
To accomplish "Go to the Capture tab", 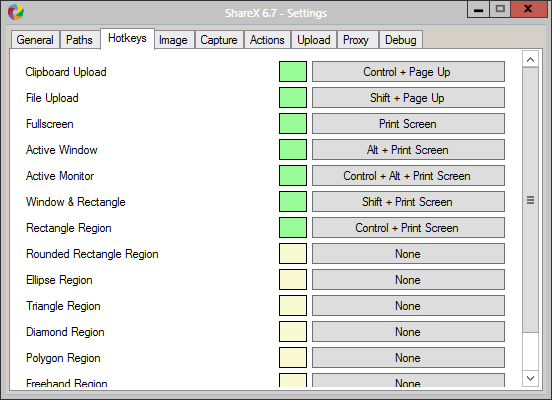I will coord(219,40).
